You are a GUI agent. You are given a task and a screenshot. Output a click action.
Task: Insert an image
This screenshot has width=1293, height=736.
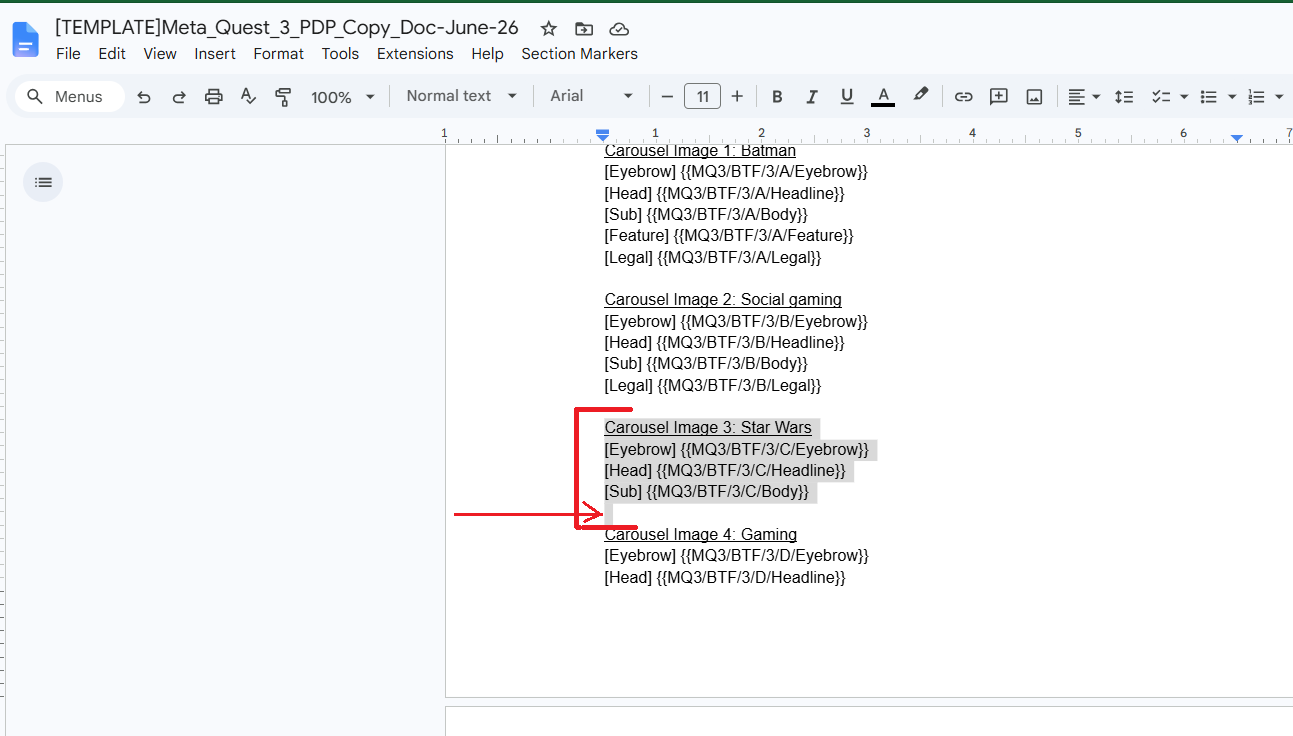click(x=1034, y=97)
